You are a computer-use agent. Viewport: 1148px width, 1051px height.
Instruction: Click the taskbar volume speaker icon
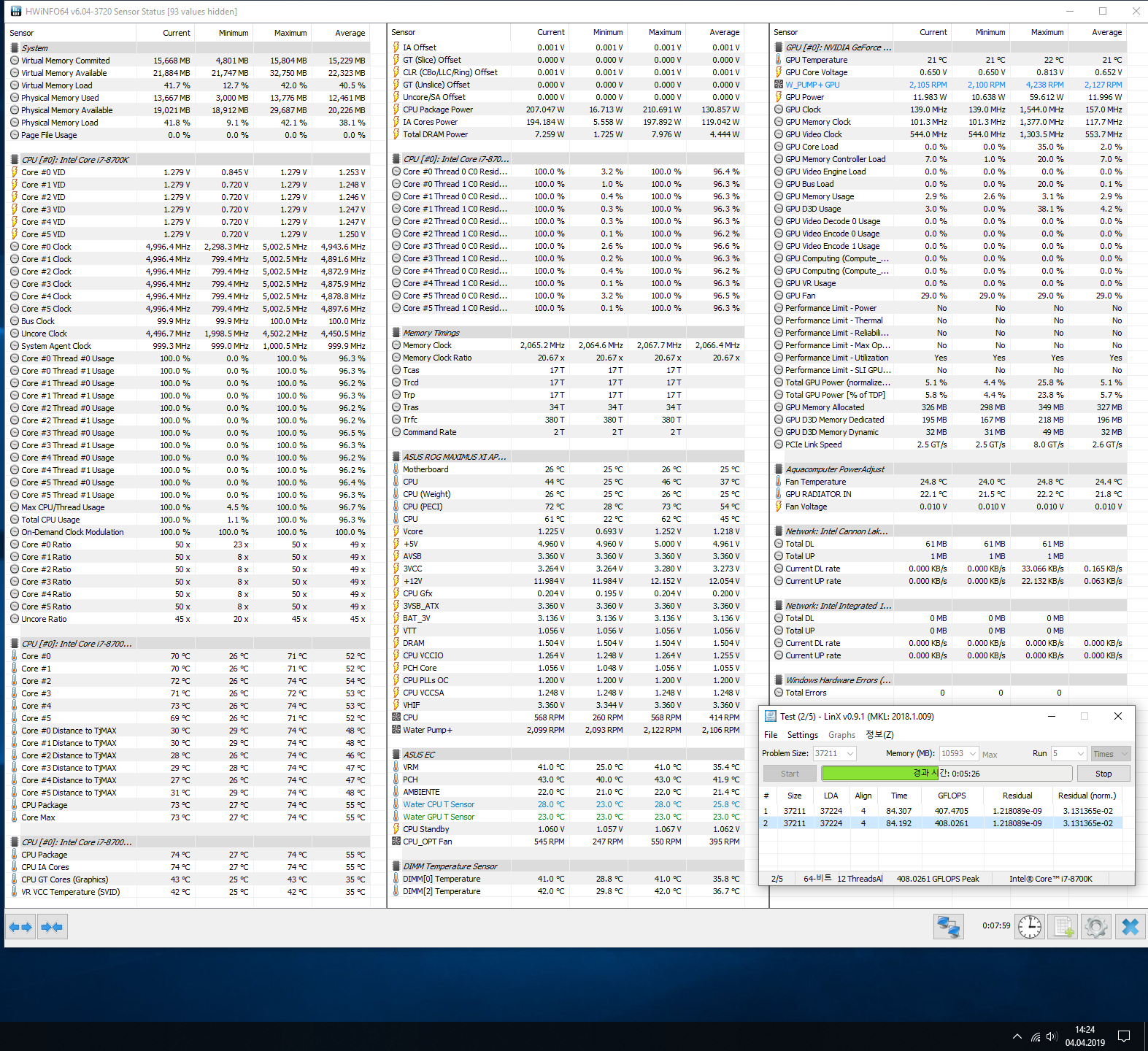pos(1052,1036)
